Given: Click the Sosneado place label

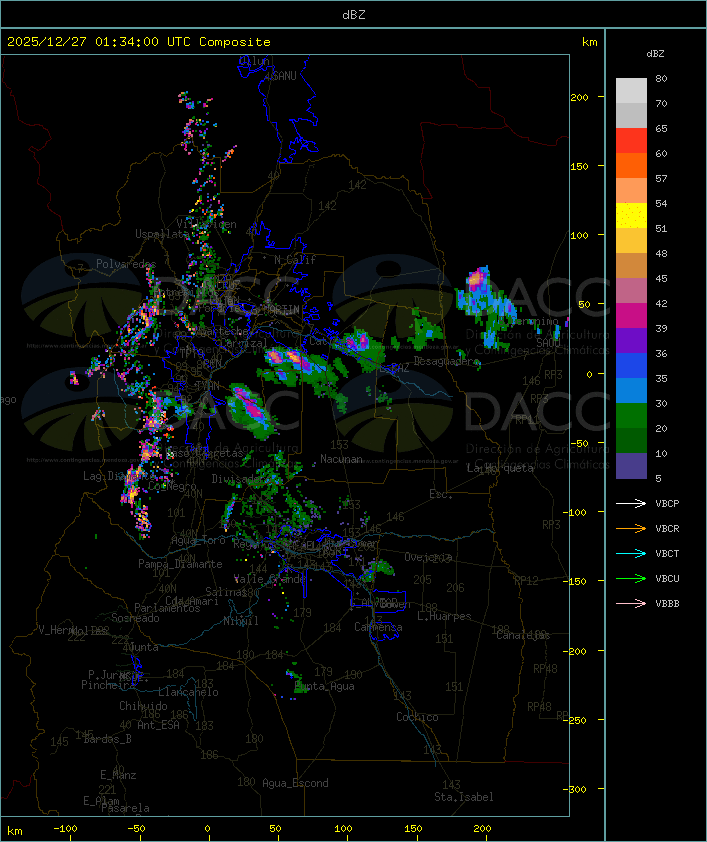Looking at the screenshot, I should click(x=135, y=618).
